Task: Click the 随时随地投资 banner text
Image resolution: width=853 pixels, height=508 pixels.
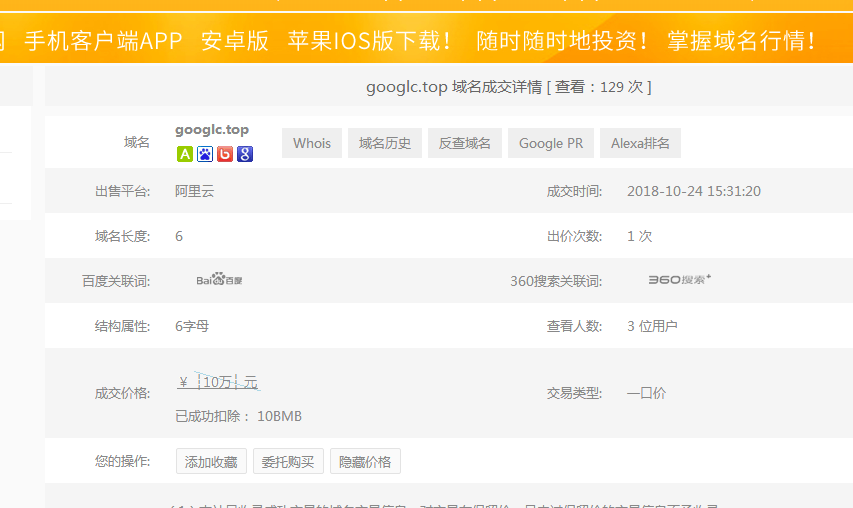Action: pos(563,41)
